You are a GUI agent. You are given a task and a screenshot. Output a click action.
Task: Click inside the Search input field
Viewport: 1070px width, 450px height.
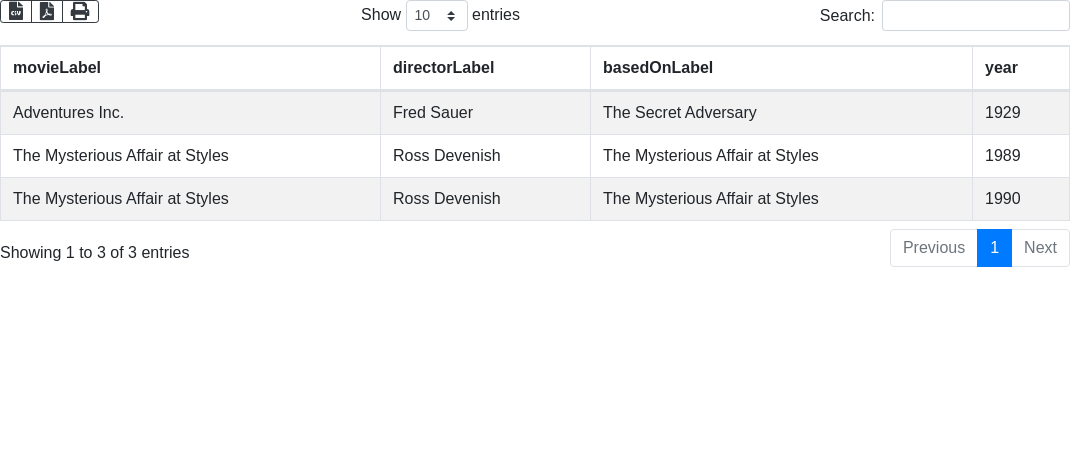pyautogui.click(x=975, y=16)
